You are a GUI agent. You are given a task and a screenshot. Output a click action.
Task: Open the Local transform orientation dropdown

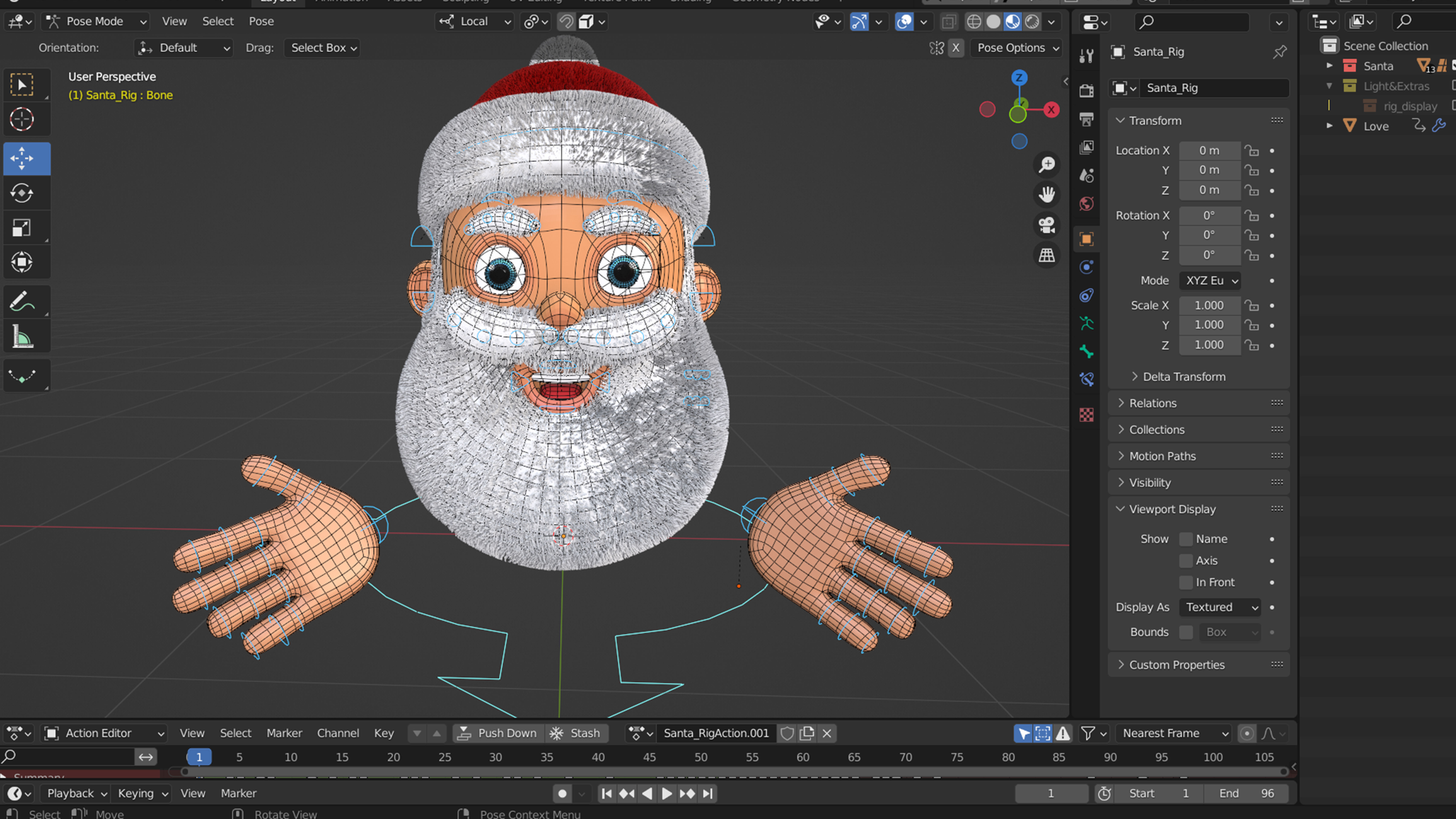(x=474, y=22)
